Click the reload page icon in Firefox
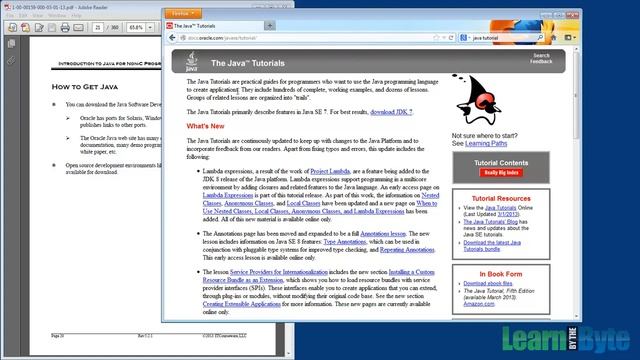 click(x=451, y=38)
